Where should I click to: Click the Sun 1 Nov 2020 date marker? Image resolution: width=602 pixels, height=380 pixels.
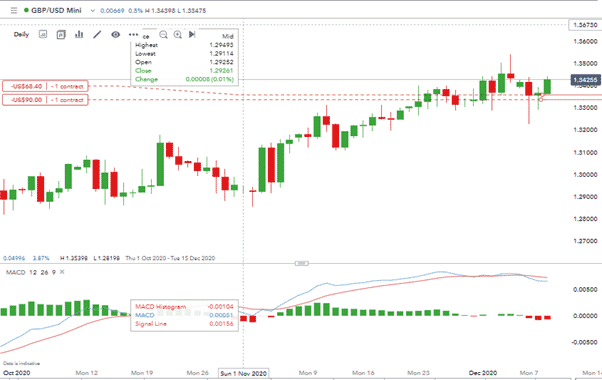point(243,373)
